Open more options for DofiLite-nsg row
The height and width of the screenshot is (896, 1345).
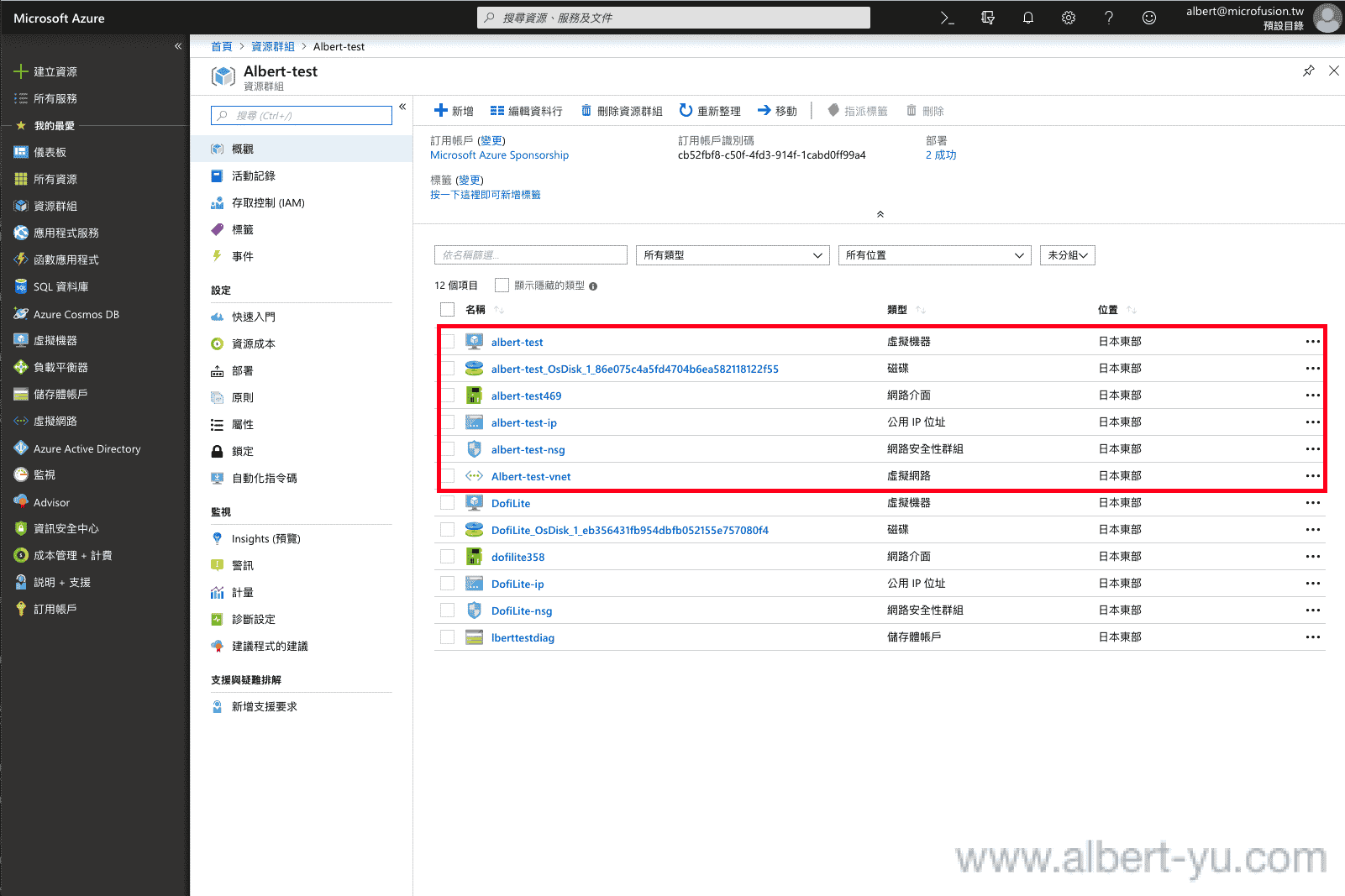(1312, 610)
